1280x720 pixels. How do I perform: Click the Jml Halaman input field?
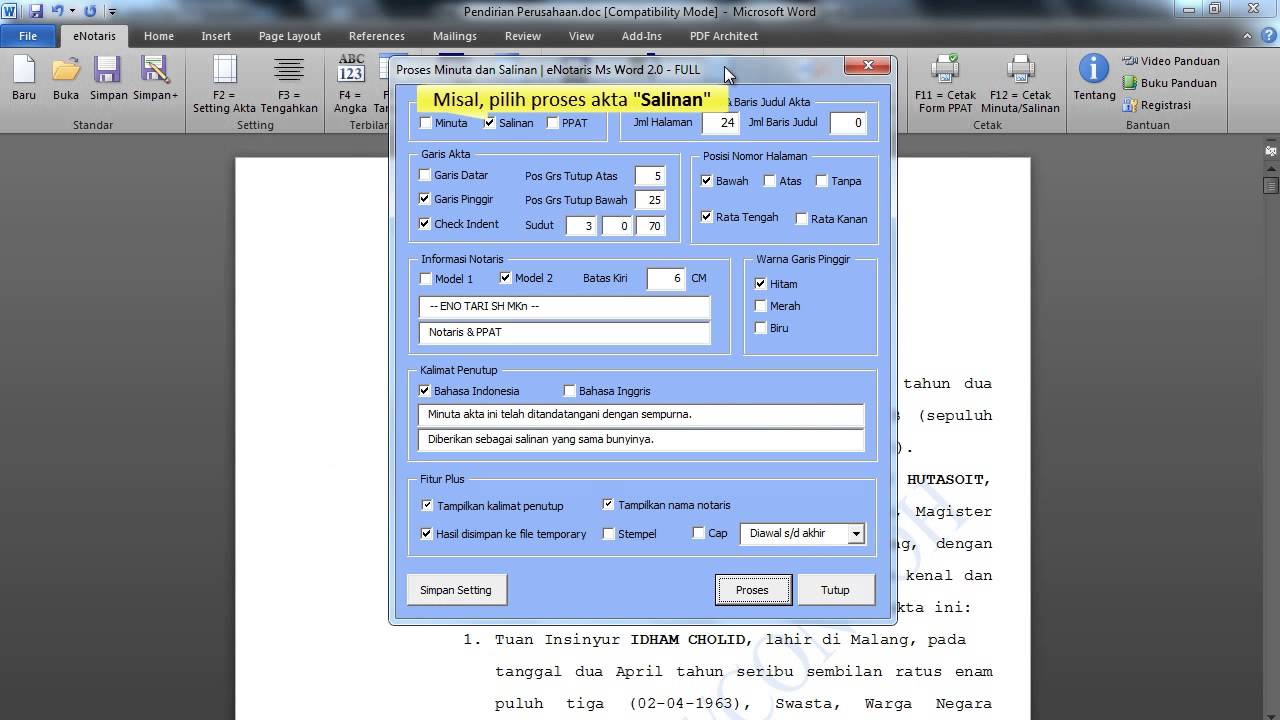tap(720, 123)
